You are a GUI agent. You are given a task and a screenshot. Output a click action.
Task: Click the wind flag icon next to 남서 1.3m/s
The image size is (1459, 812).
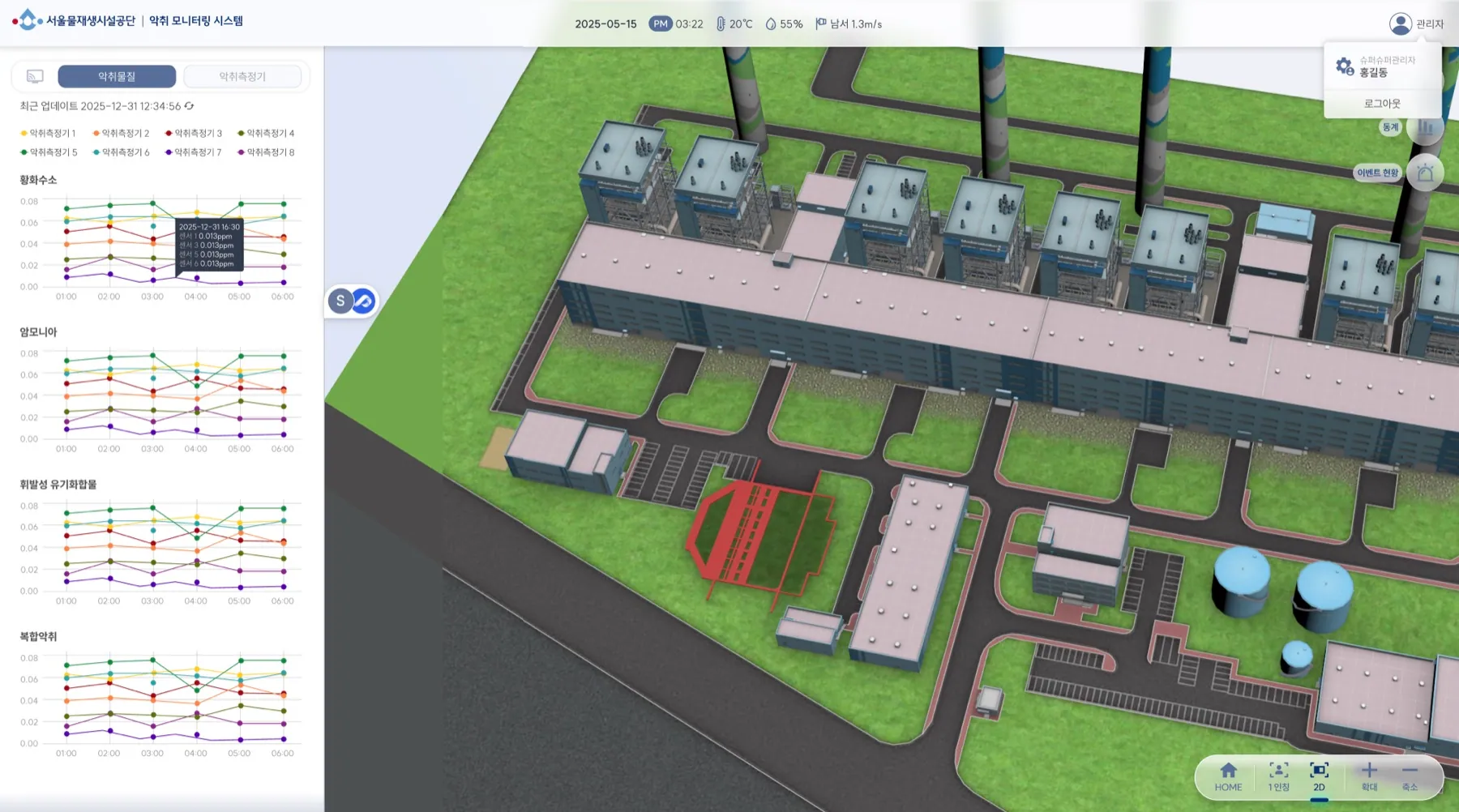pyautogui.click(x=820, y=24)
